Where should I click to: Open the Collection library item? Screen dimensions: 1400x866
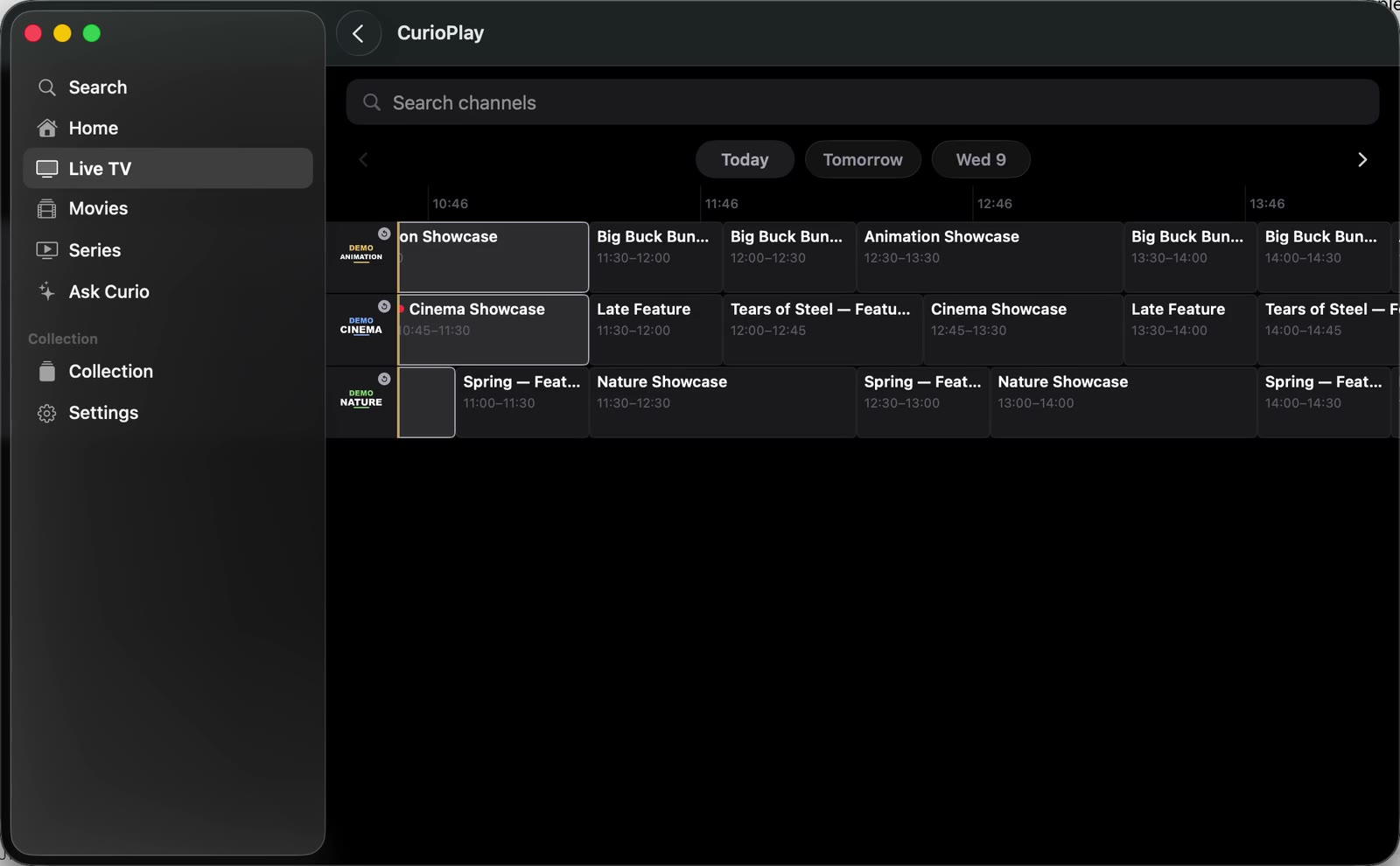point(167,371)
